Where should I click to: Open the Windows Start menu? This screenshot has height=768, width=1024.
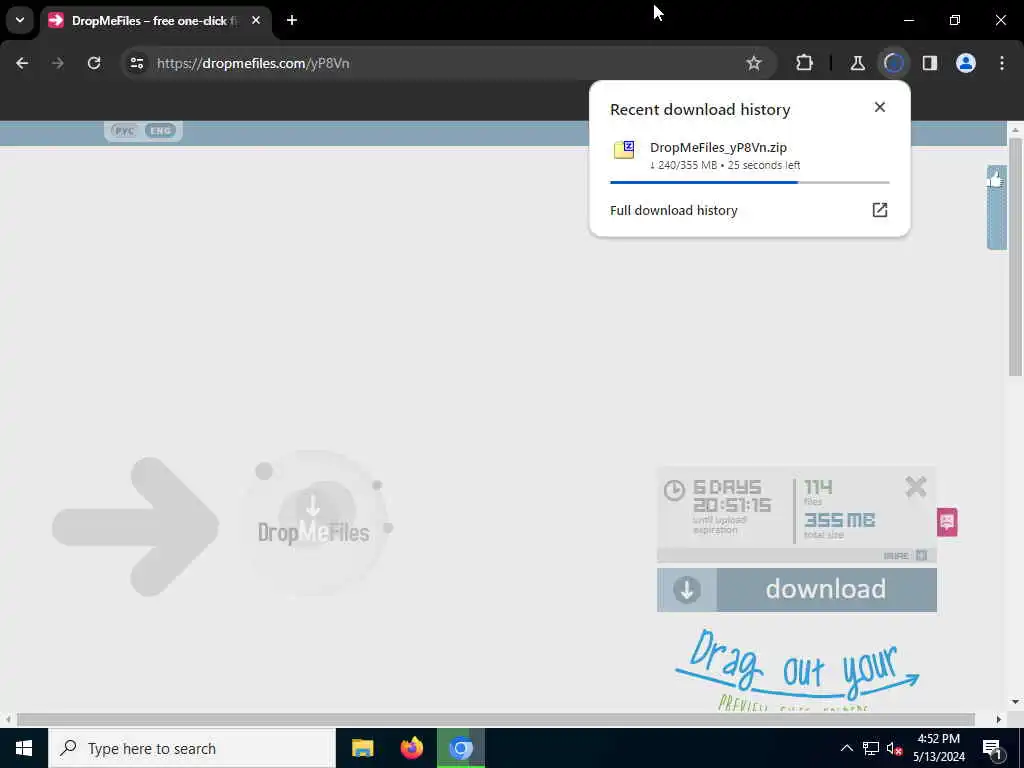24,748
